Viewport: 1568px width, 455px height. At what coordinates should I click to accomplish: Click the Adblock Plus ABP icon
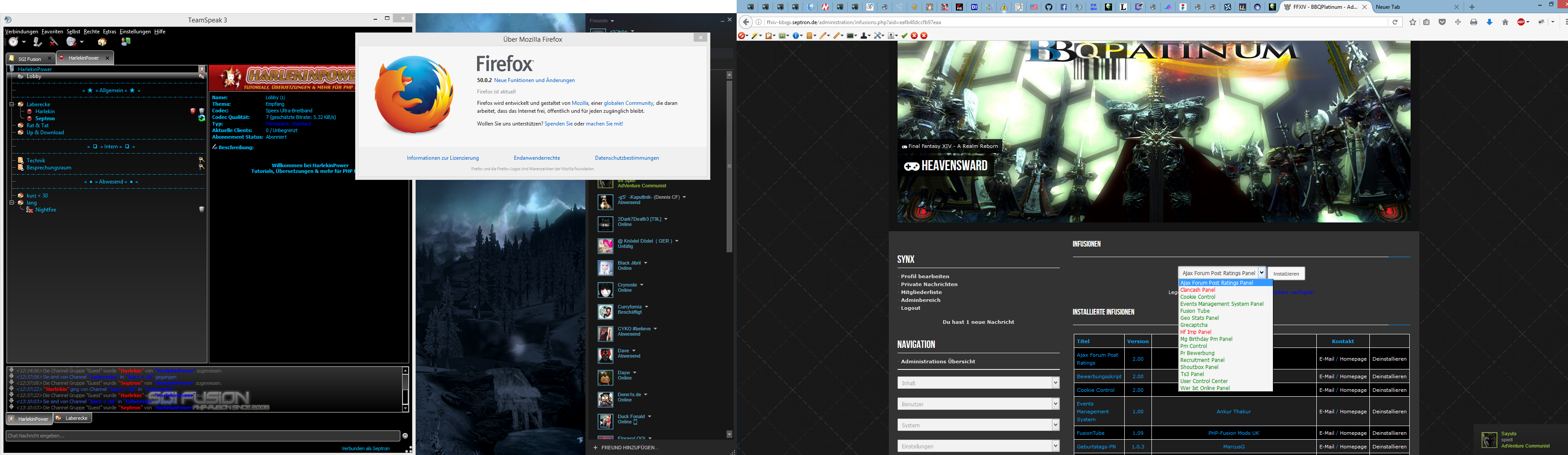click(1522, 22)
